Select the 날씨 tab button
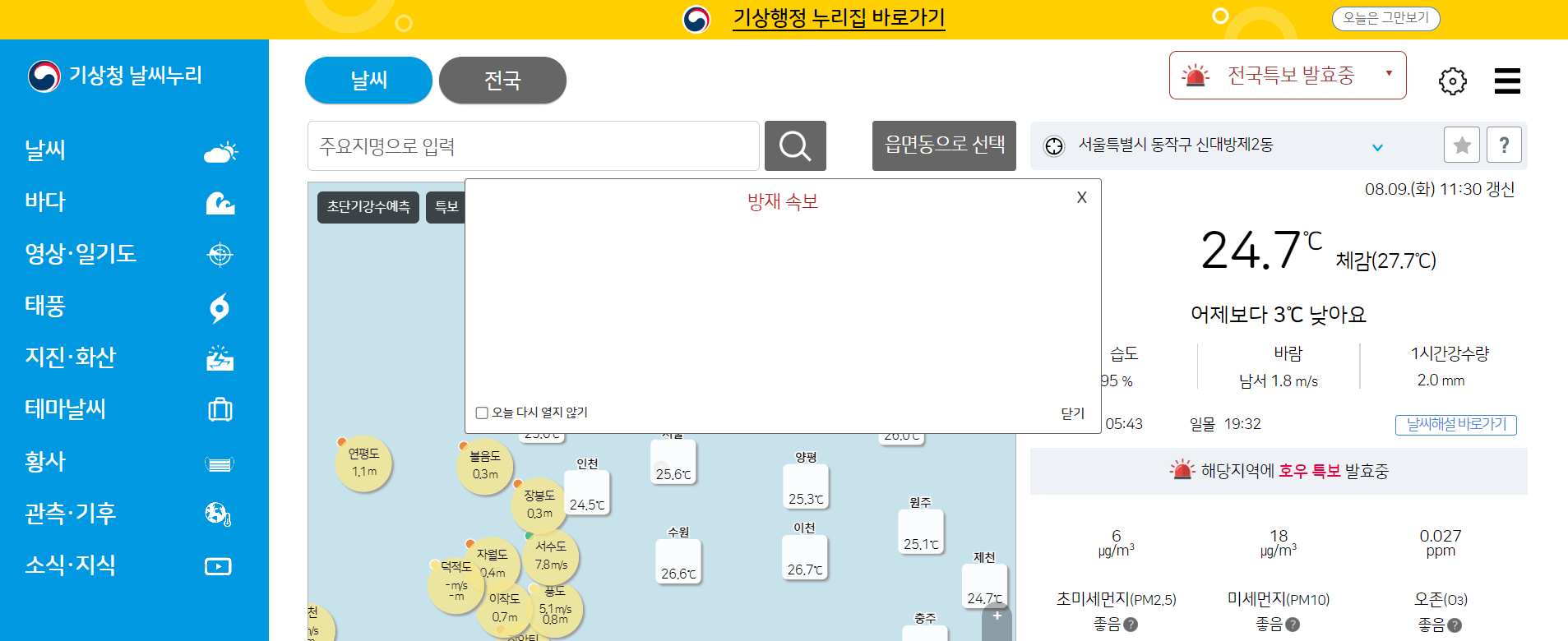This screenshot has width=1568, height=641. pos(368,80)
